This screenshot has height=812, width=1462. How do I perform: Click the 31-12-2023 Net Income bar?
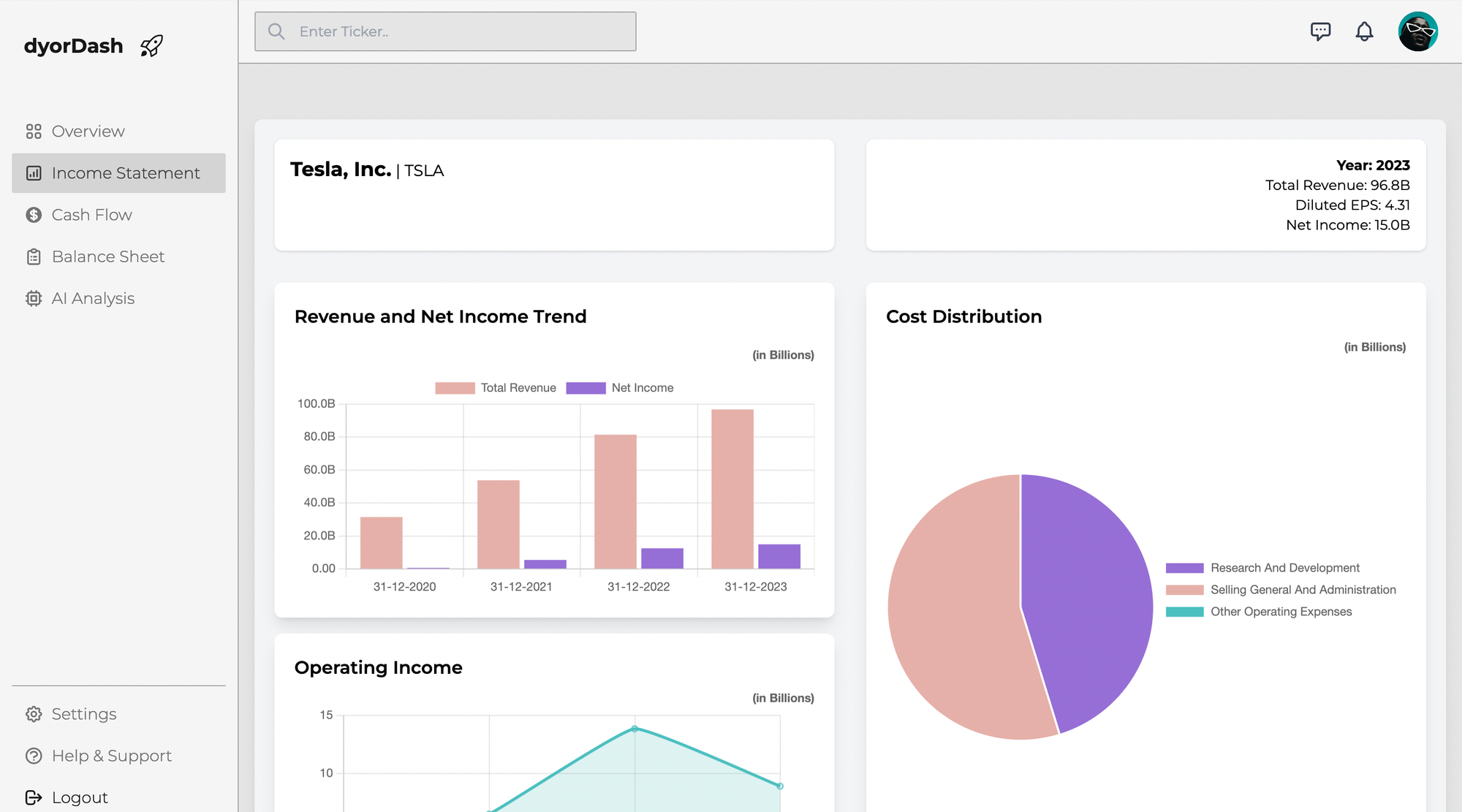click(x=779, y=556)
